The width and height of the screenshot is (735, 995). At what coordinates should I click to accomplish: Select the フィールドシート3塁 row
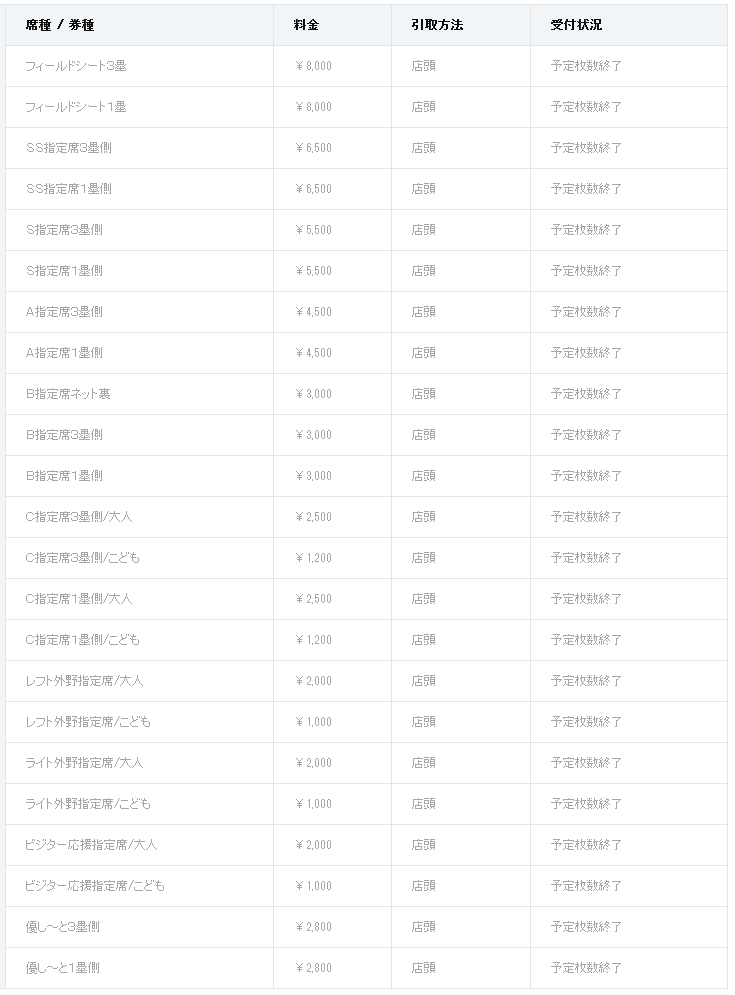[366, 66]
